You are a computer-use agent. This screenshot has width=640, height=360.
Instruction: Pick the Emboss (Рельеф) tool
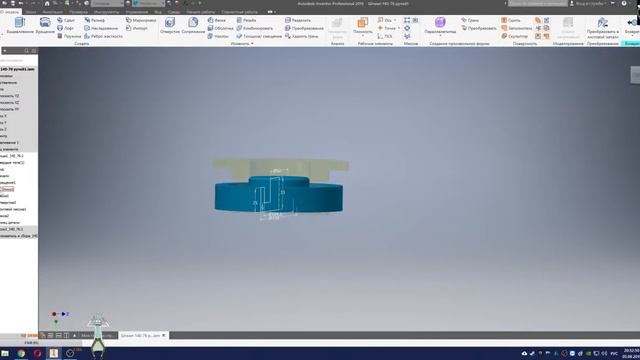coord(94,20)
